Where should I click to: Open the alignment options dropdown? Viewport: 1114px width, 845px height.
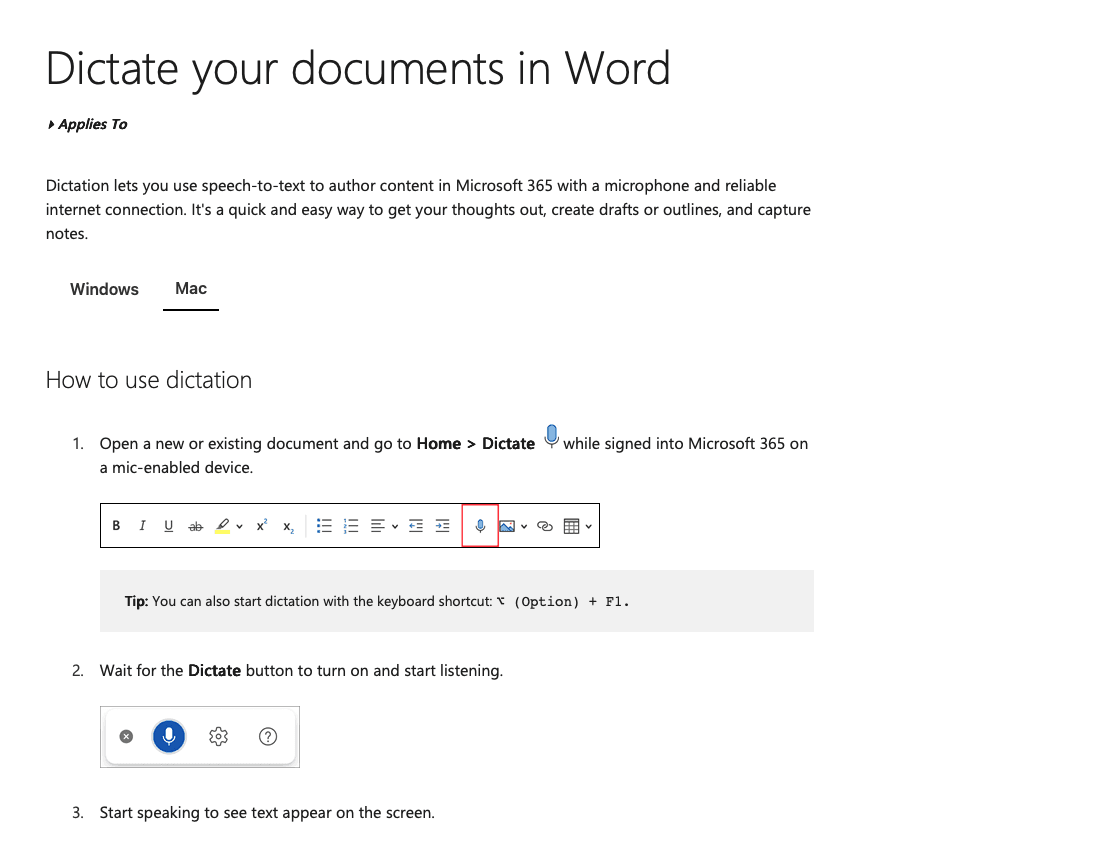394,525
